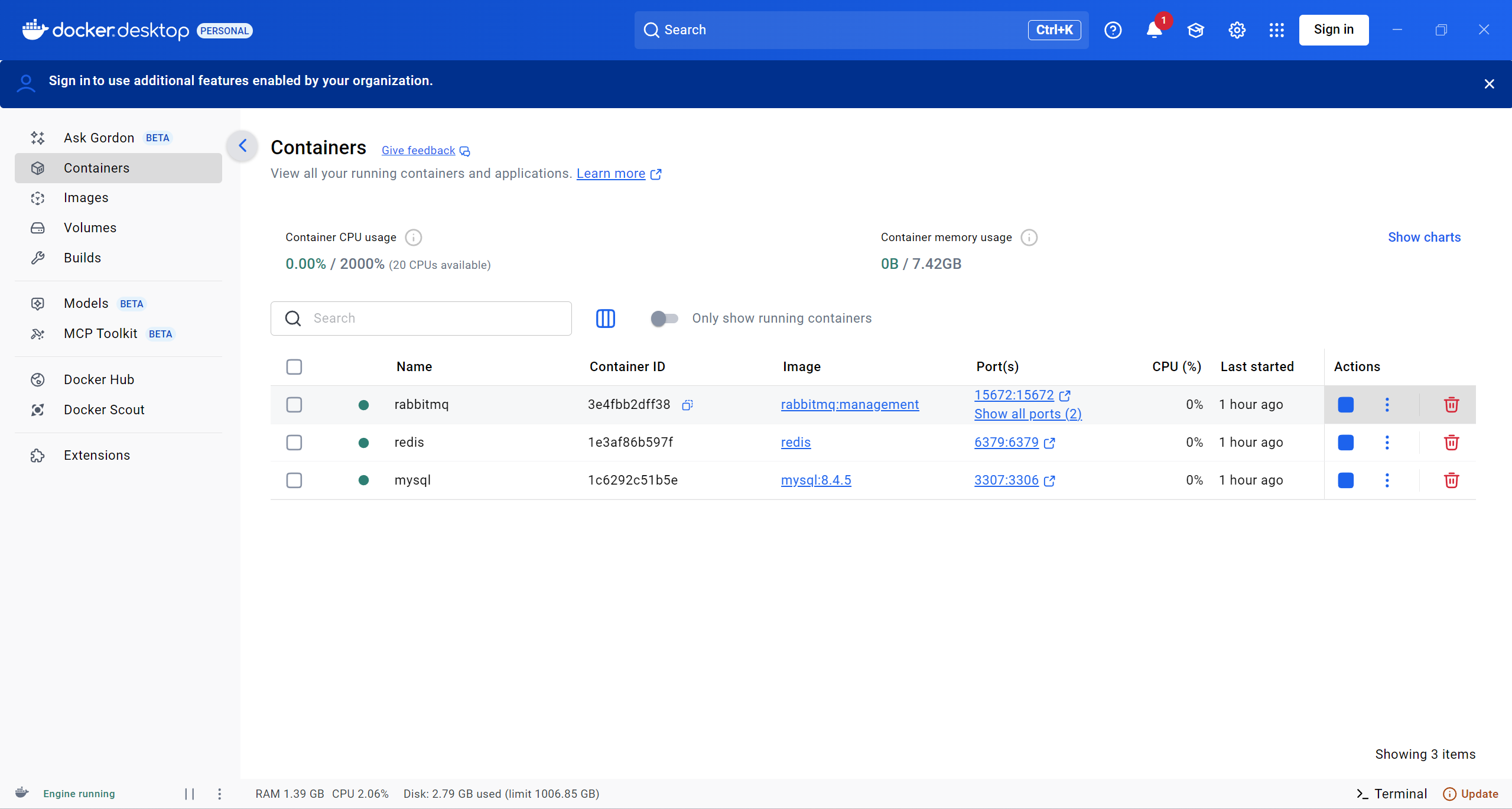Dismiss the sign-in banner

tap(1489, 84)
